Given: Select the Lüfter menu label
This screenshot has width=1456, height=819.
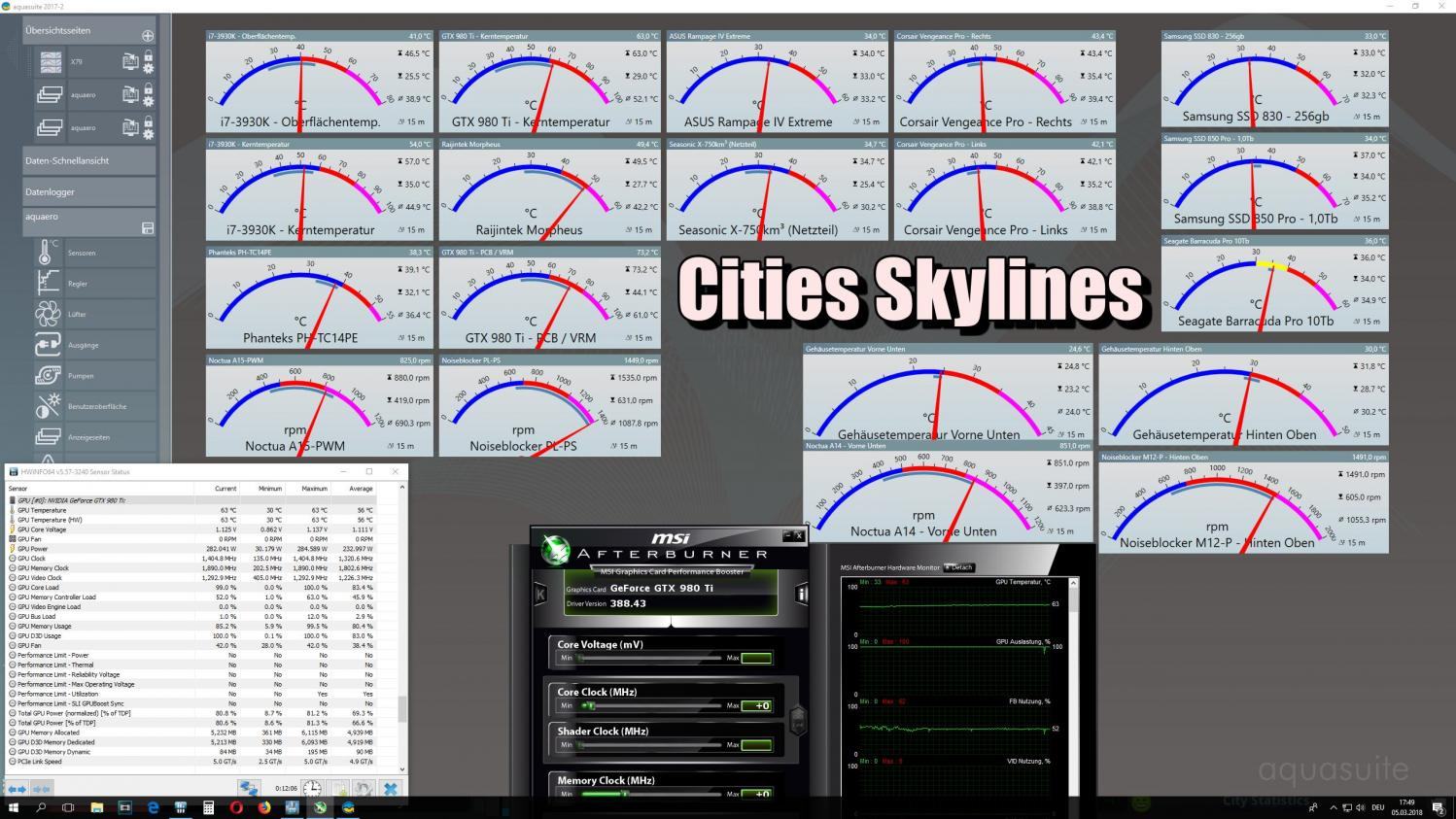Looking at the screenshot, I should click(x=77, y=314).
